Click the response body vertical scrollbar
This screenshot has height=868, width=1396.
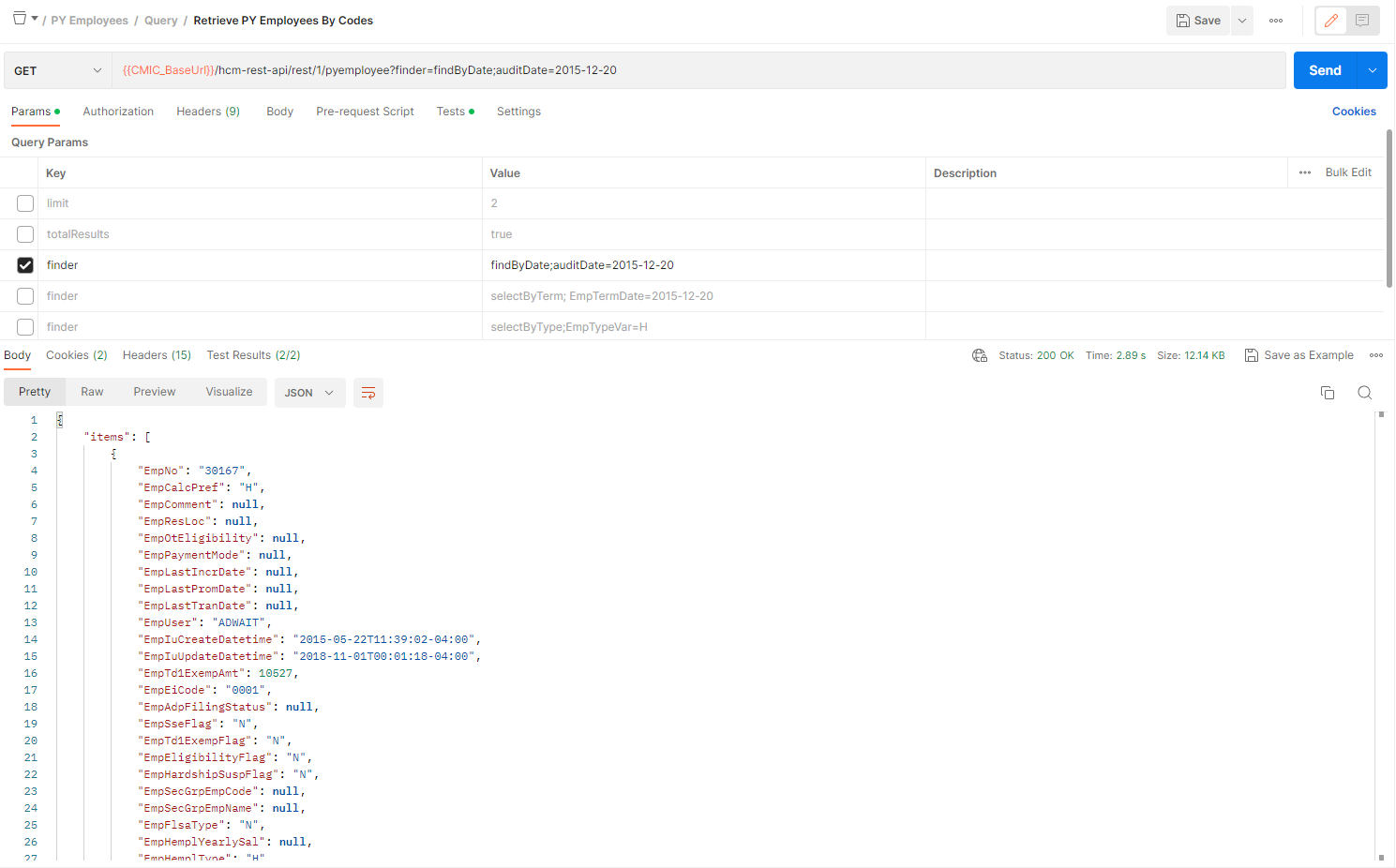click(1381, 636)
